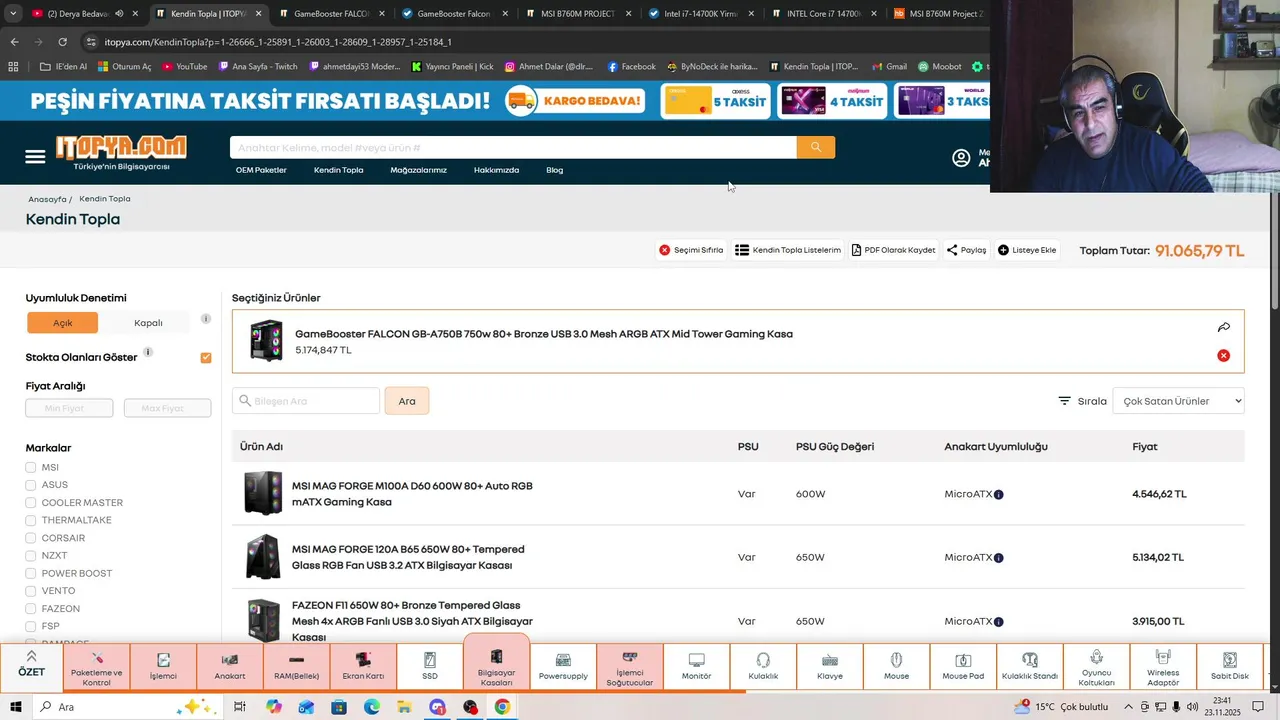This screenshot has height=720, width=1280.
Task: Click the sort filter lines icon
Action: pyautogui.click(x=1065, y=401)
